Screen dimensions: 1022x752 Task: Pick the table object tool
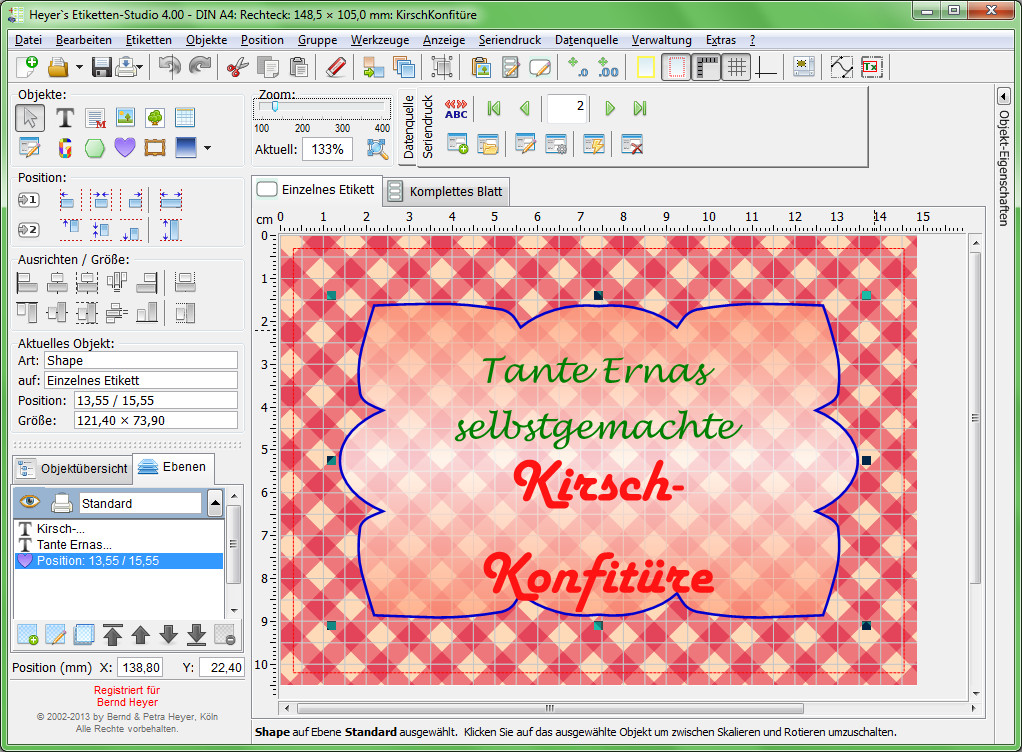pos(185,118)
